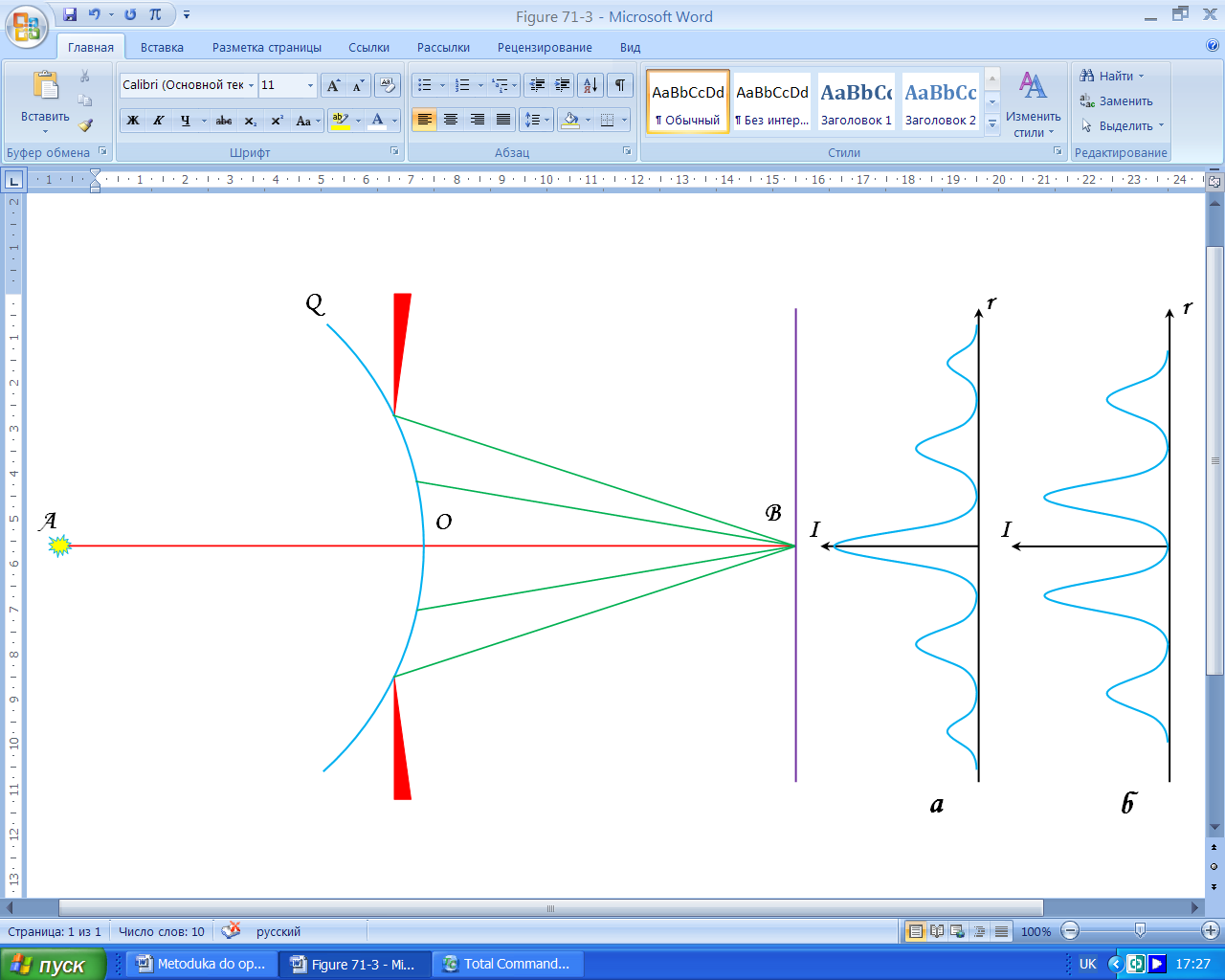Open Customize Quick Access Toolbar dropdown
1225x980 pixels.
(187, 14)
